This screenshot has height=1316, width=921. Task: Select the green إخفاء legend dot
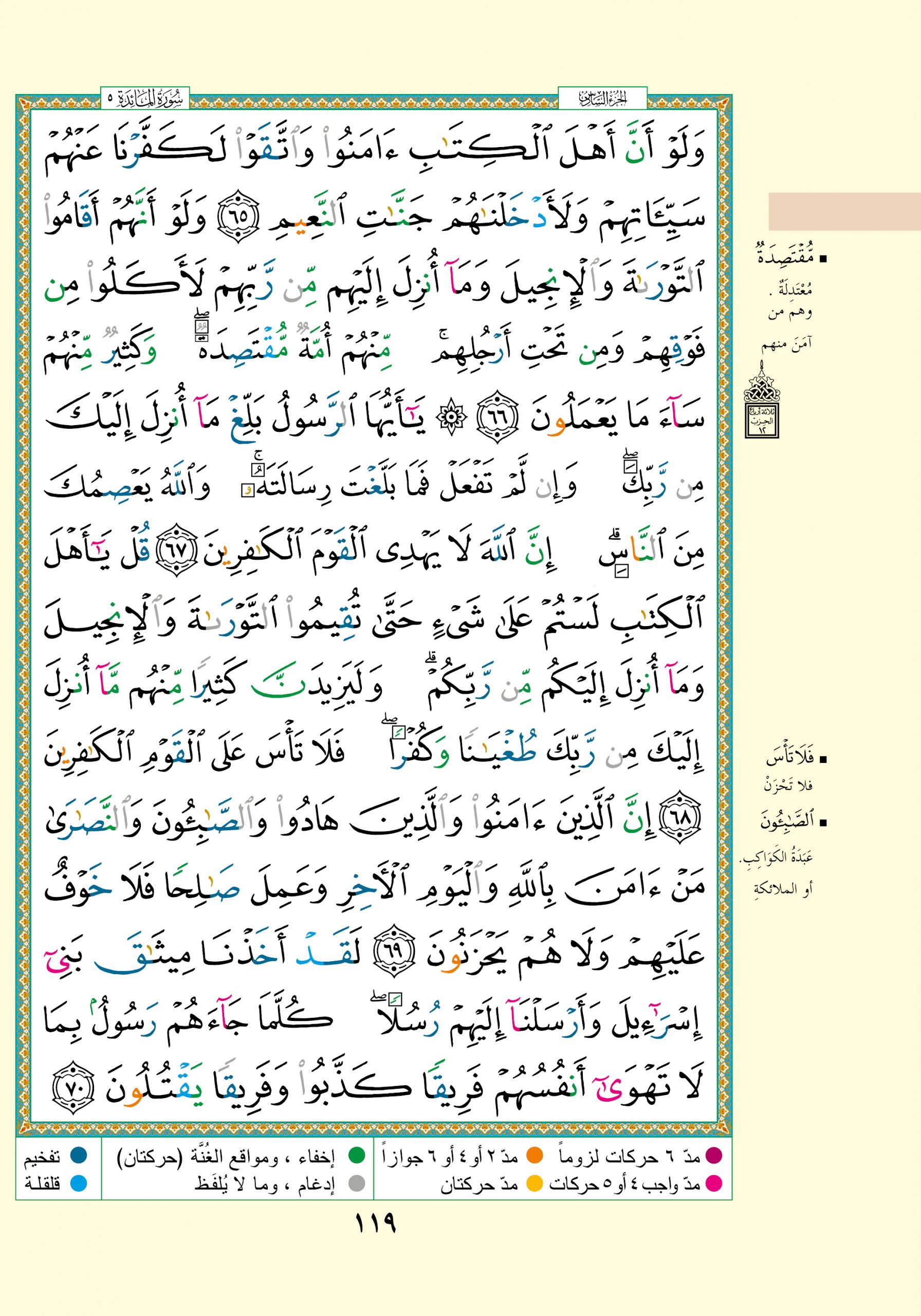[357, 1156]
